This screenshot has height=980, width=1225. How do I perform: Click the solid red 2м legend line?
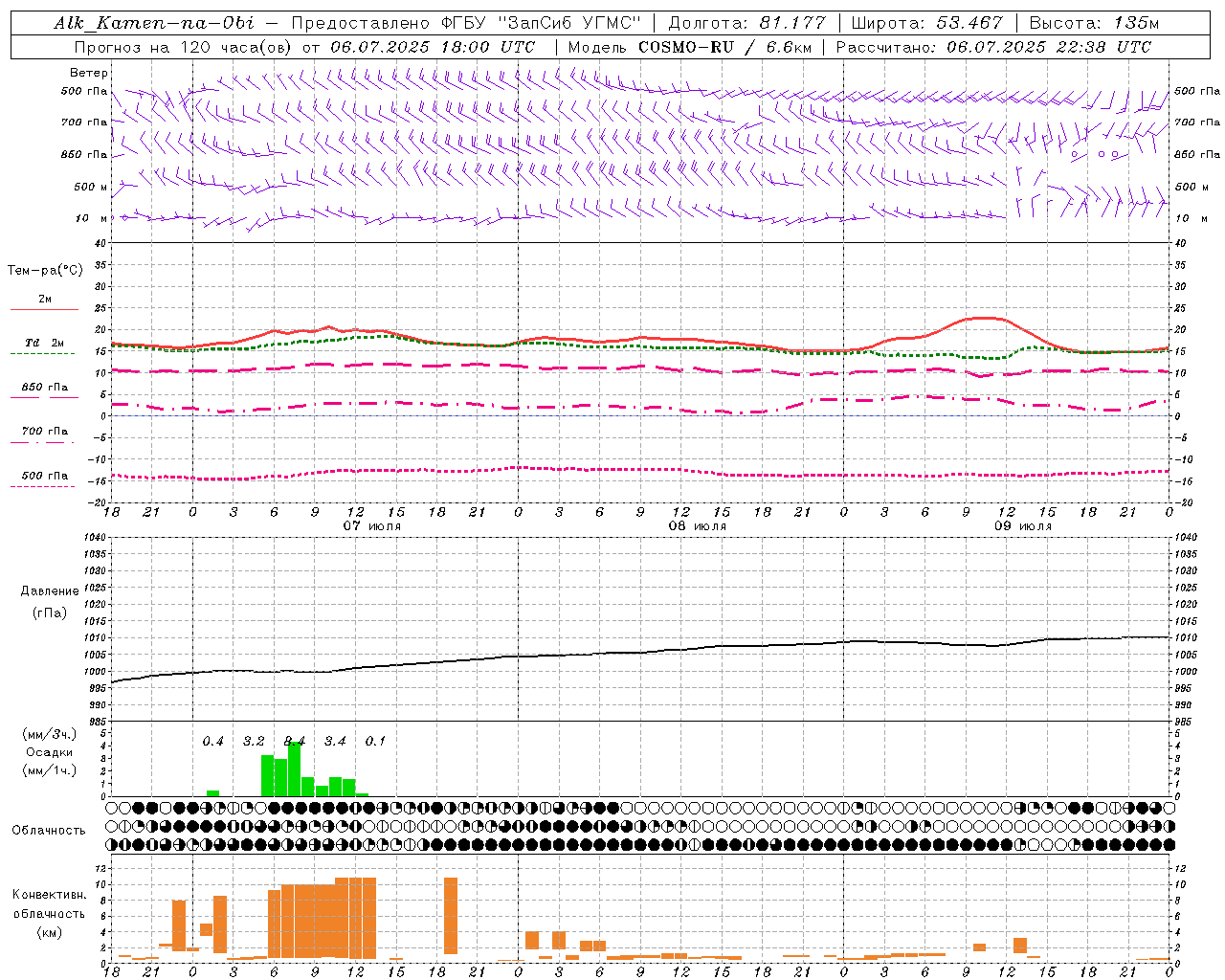tap(44, 309)
